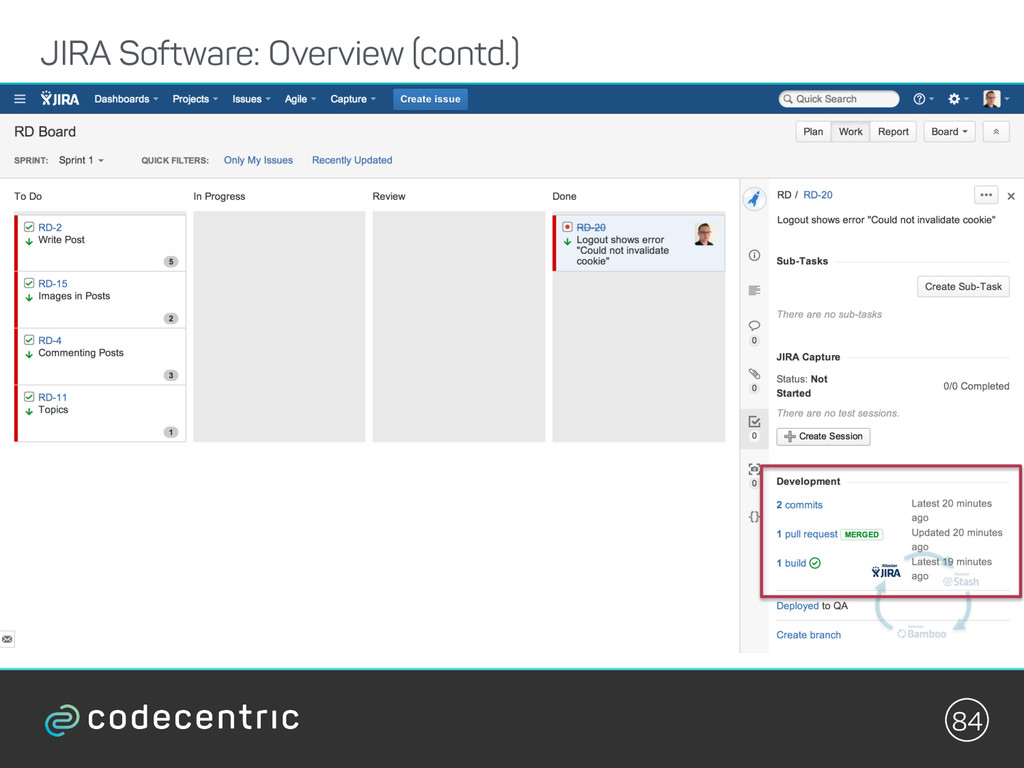
Task: Open the struck-through RD-20 card link
Action: point(591,227)
